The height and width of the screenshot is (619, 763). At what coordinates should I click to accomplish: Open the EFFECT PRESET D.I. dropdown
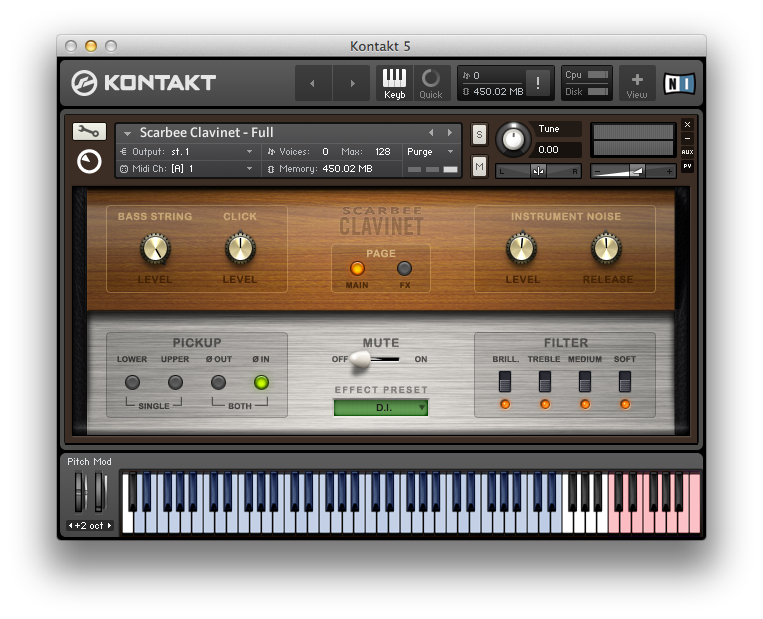tap(381, 407)
